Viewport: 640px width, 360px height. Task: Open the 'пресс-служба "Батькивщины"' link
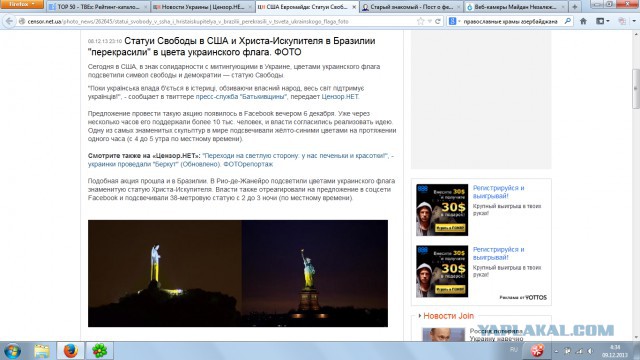(x=241, y=97)
